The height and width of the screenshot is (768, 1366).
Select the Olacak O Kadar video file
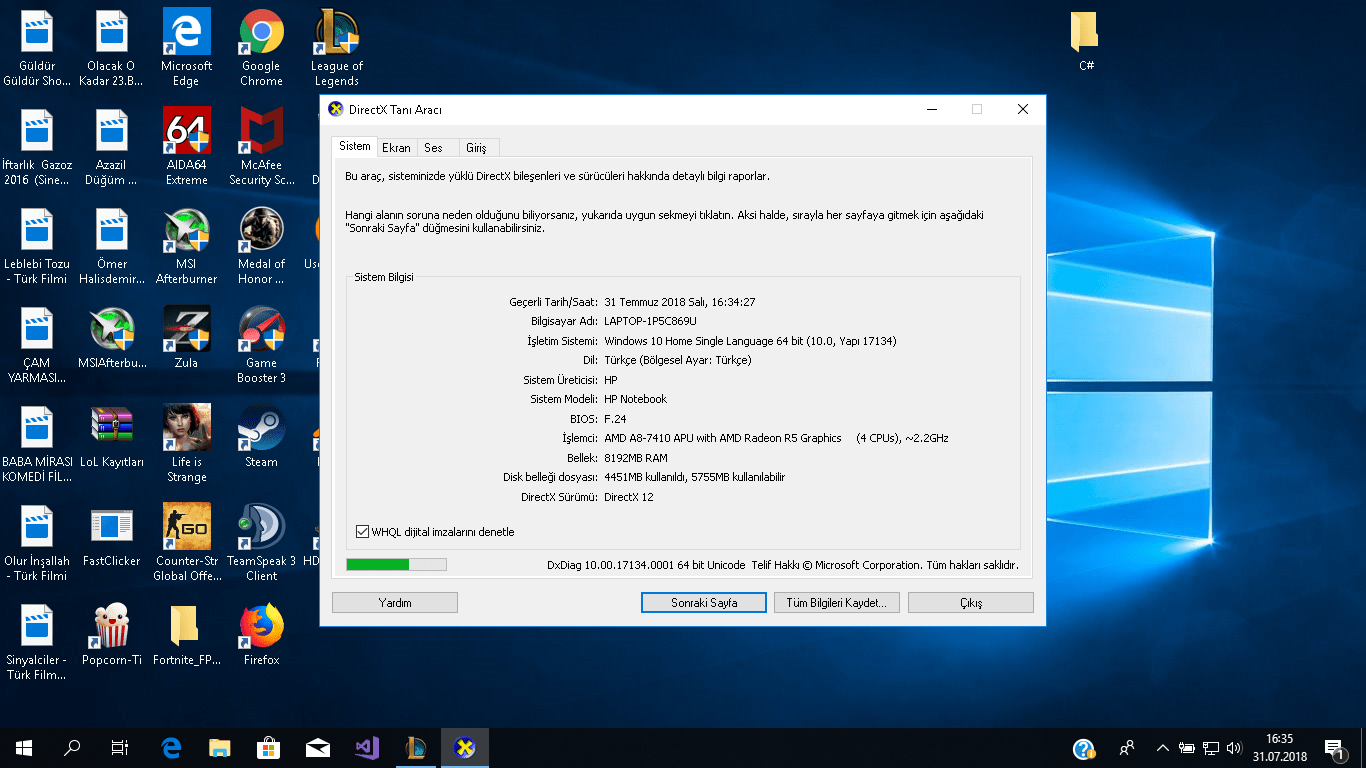click(112, 47)
